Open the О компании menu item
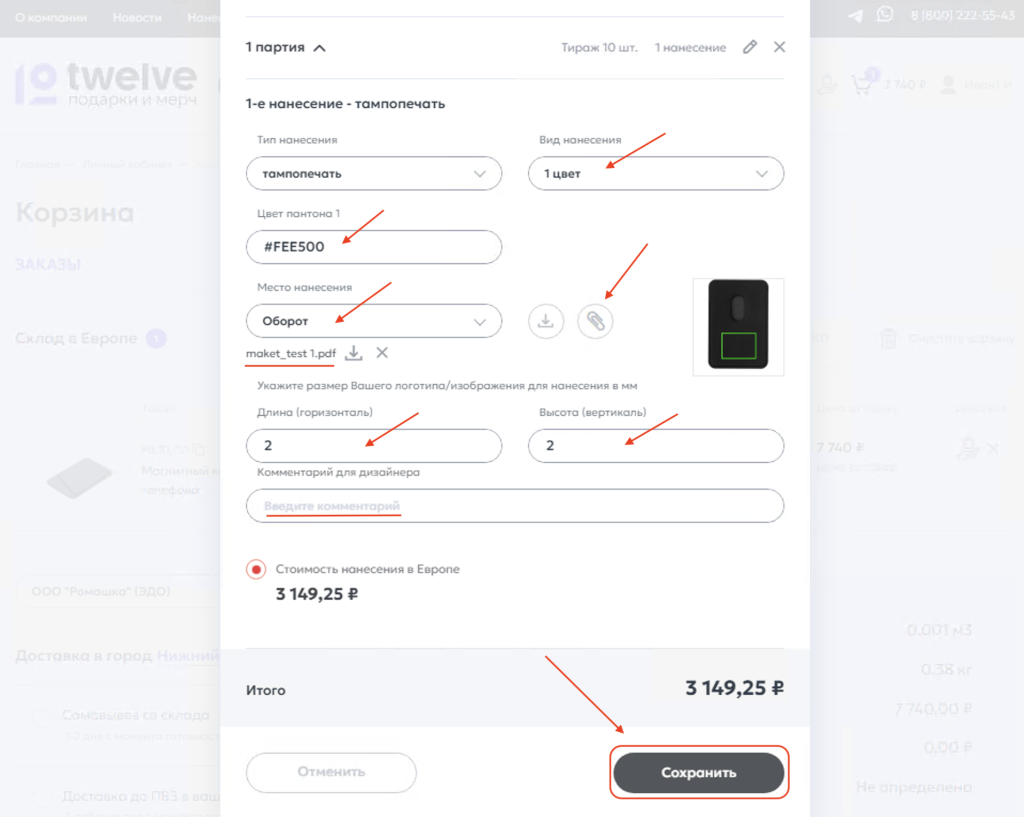Screen dimensions: 1024x817 [x=51, y=18]
